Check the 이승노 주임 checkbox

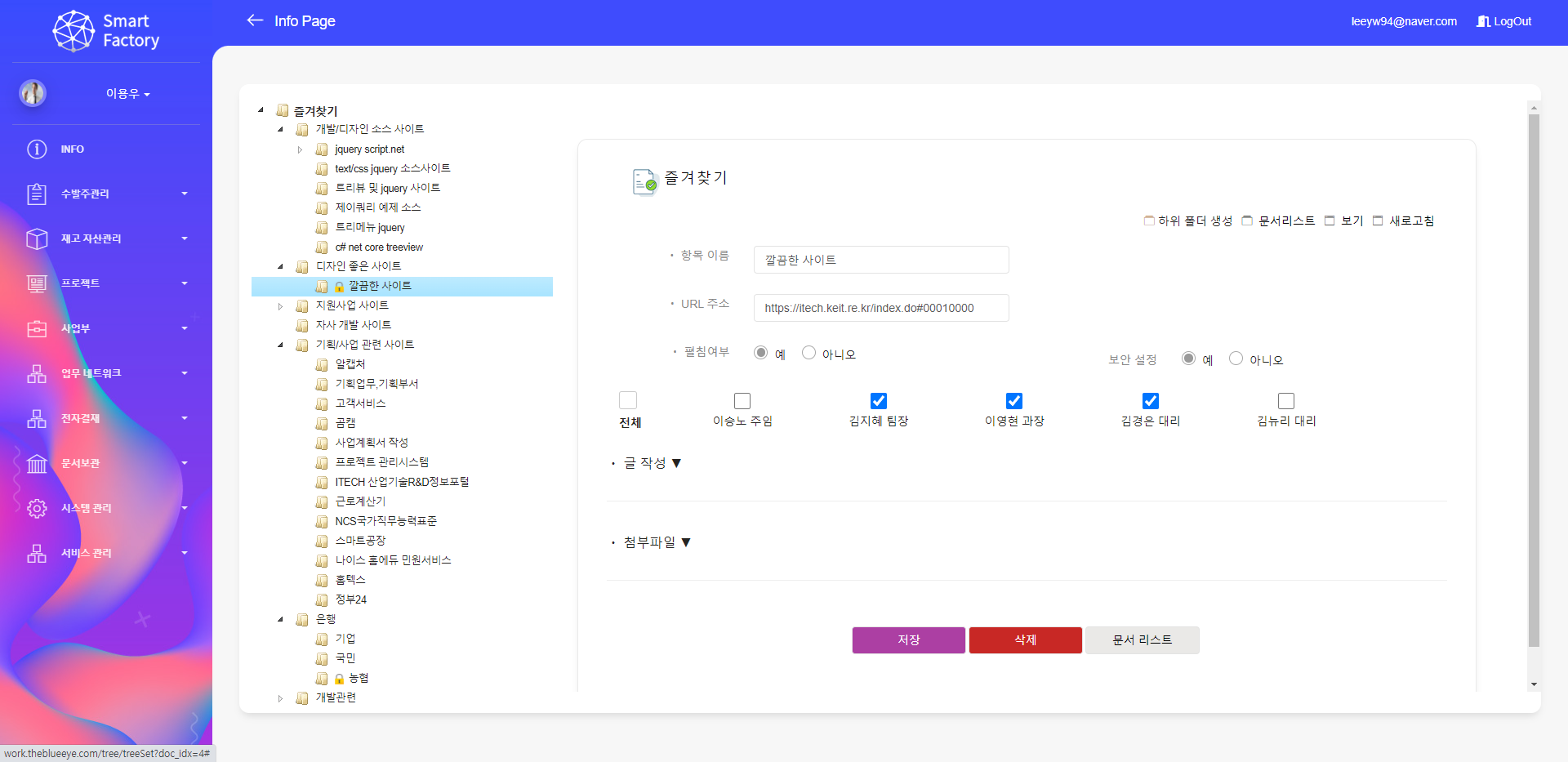(x=742, y=401)
